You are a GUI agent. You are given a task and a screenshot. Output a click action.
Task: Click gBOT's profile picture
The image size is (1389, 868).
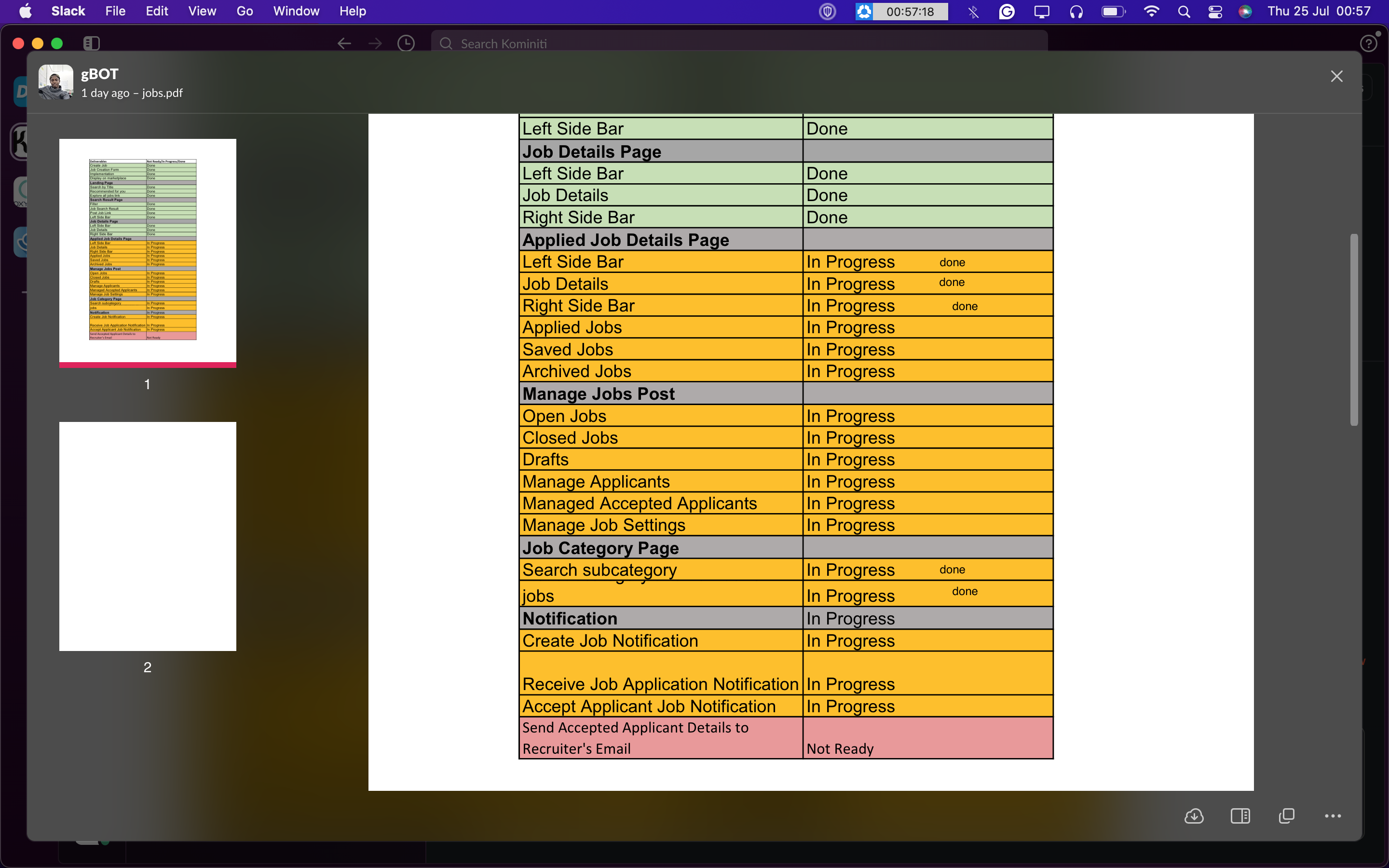tap(55, 82)
